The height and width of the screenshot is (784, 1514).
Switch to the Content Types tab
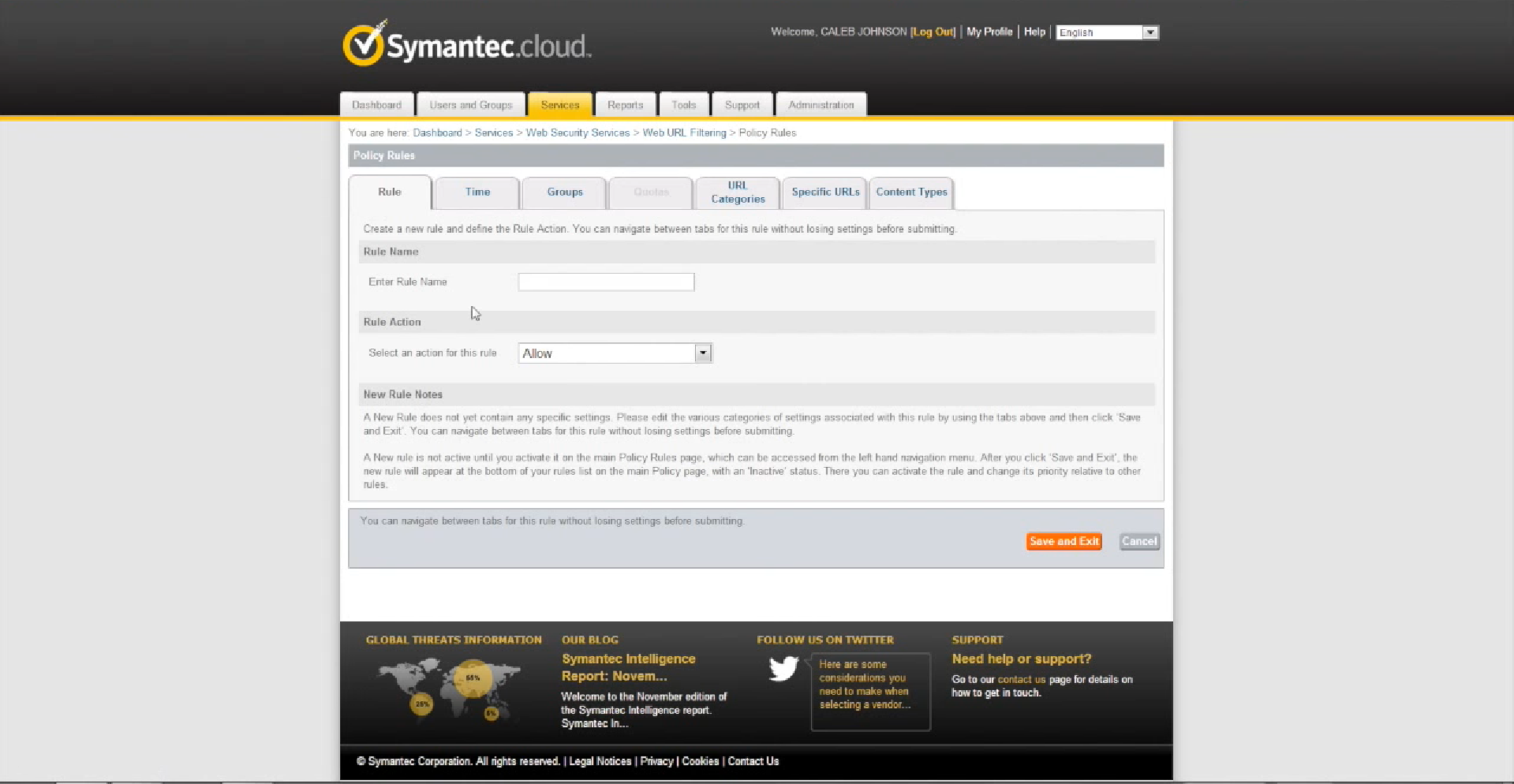coord(911,192)
